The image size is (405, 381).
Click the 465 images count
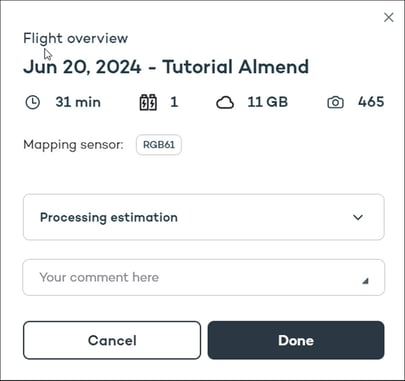371,102
